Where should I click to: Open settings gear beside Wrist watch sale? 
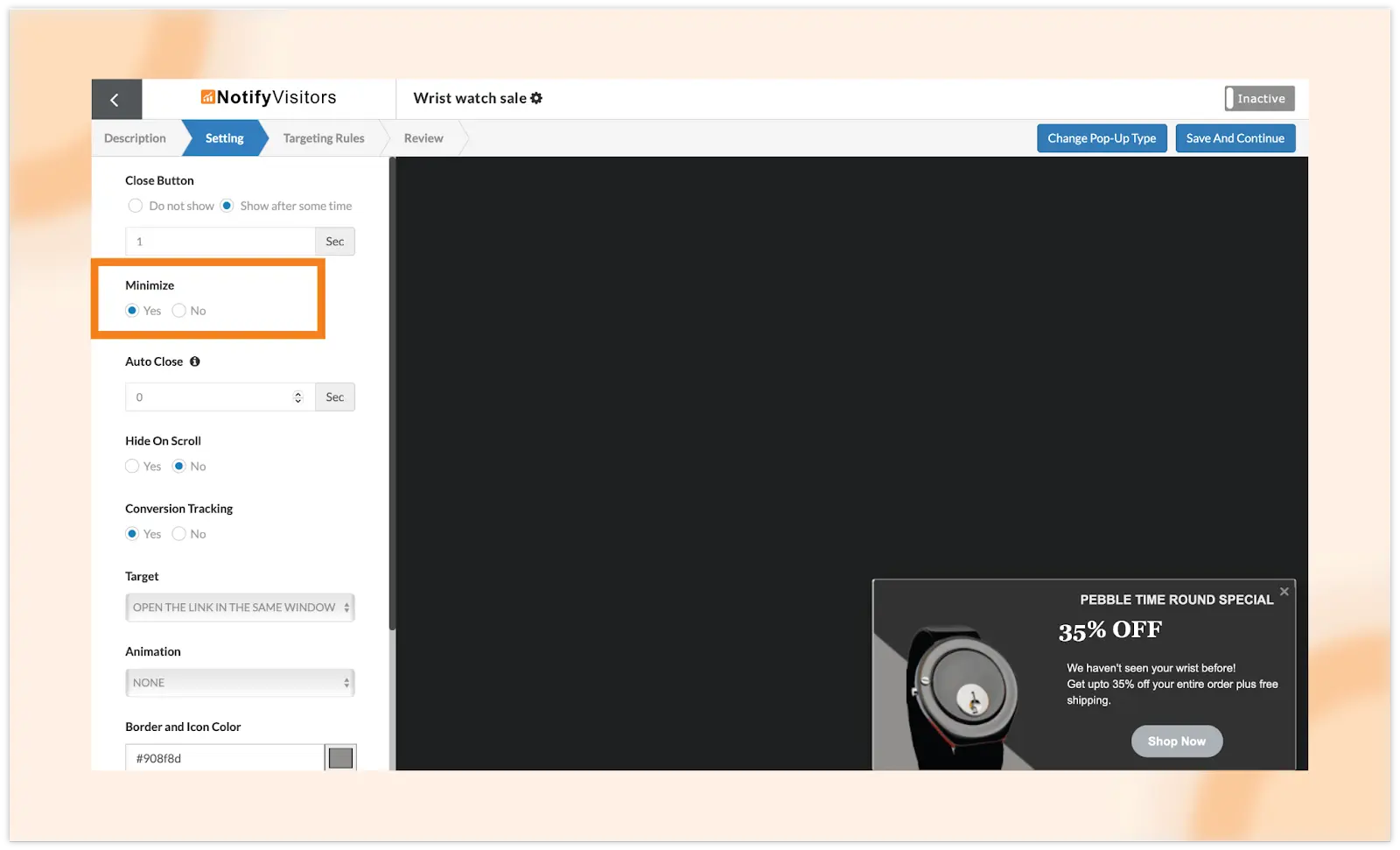(x=536, y=98)
